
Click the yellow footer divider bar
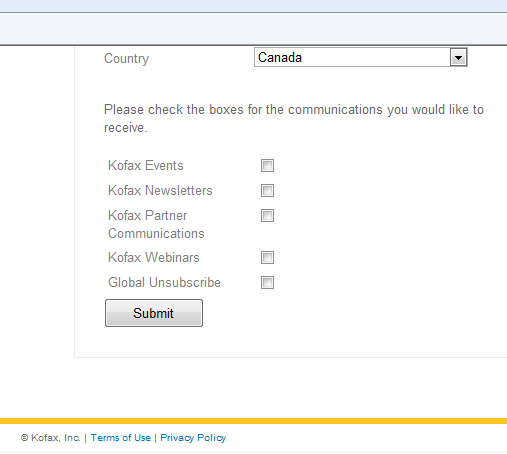[253, 421]
